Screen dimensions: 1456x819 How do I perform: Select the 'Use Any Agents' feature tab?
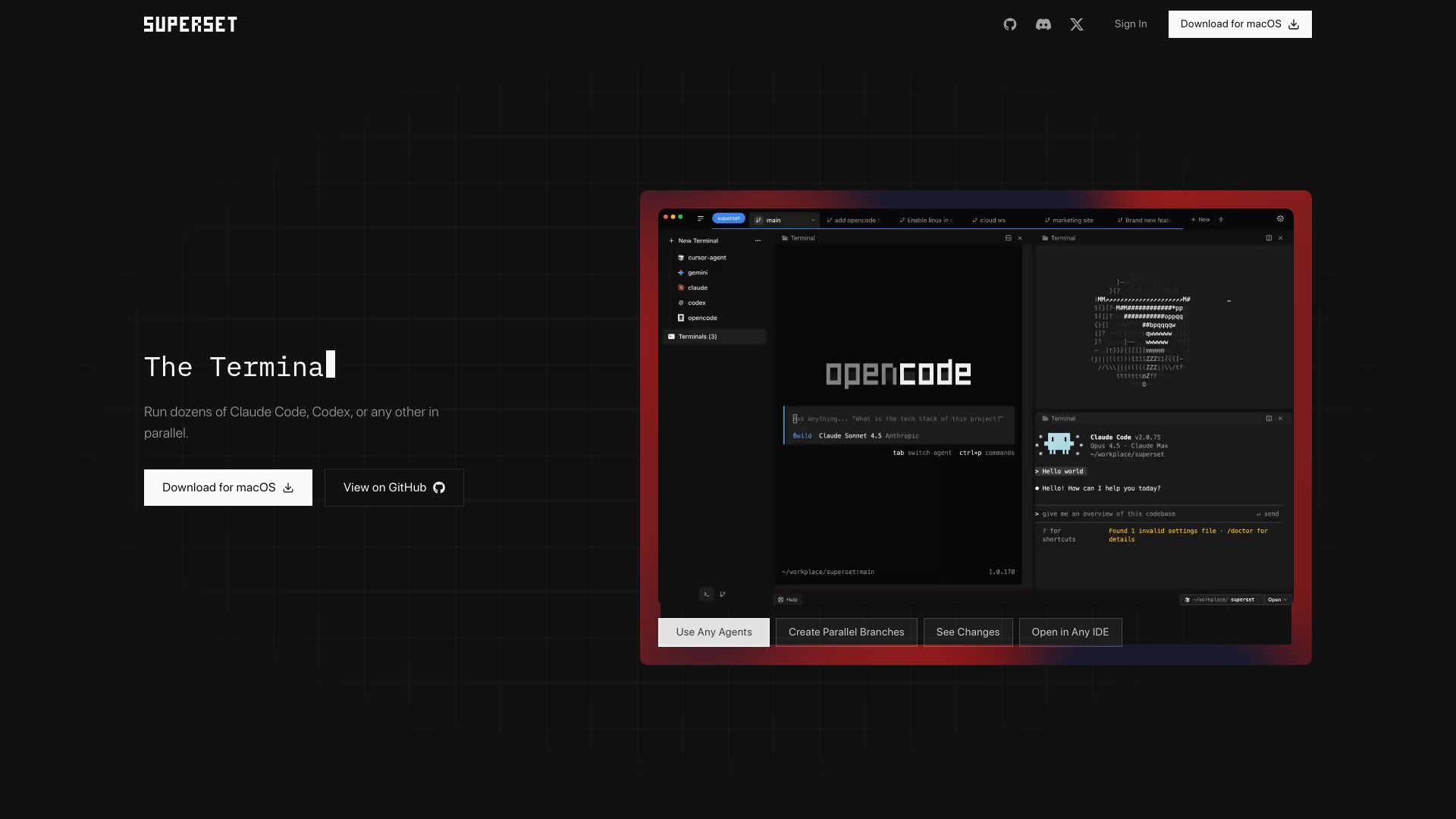click(x=714, y=632)
